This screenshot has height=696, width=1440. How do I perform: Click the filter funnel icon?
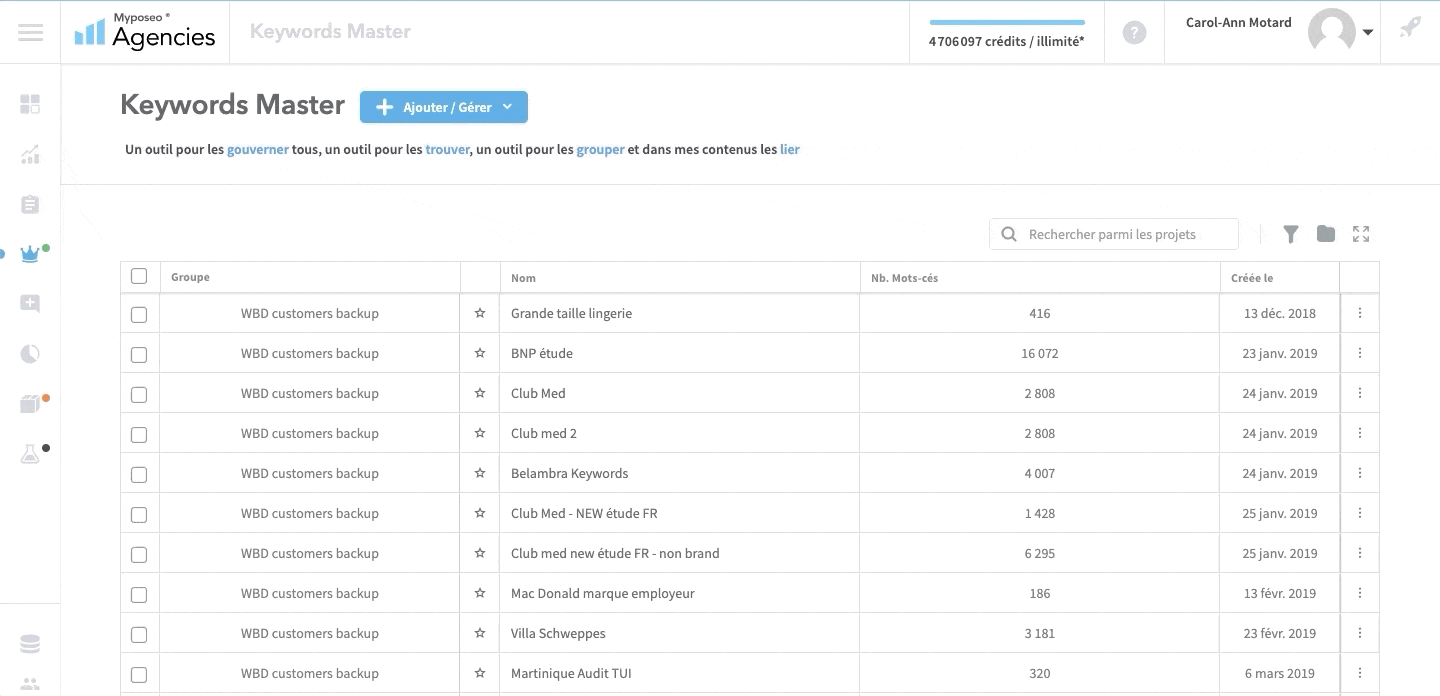pos(1291,234)
